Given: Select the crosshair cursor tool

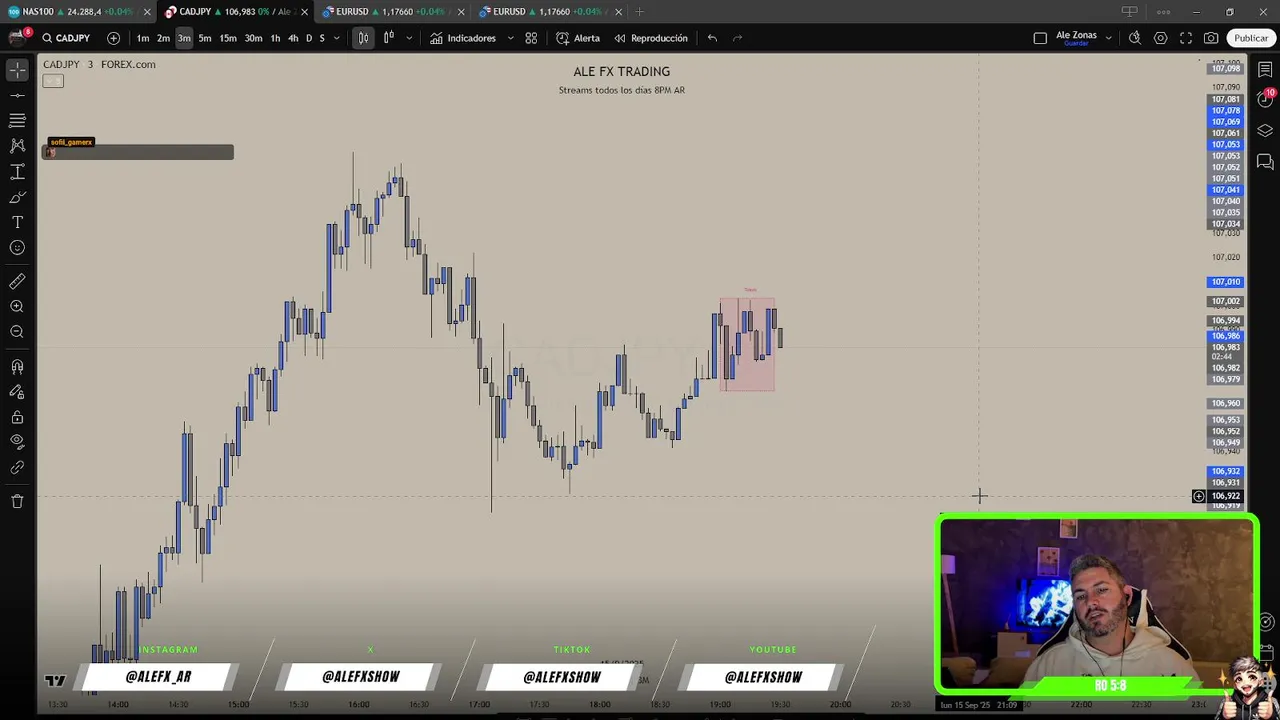Looking at the screenshot, I should click(x=17, y=70).
